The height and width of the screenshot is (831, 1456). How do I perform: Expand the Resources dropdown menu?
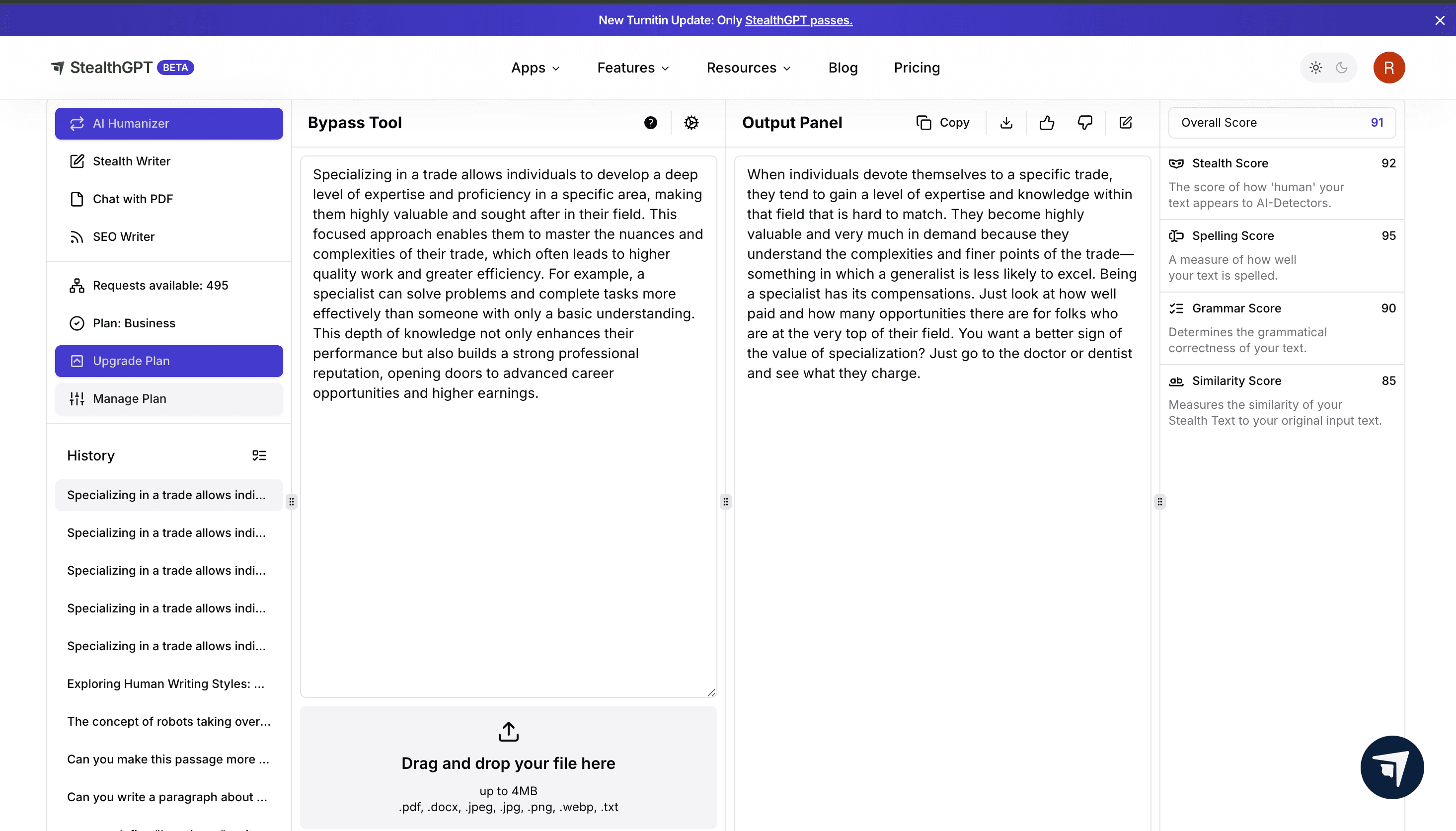tap(748, 68)
